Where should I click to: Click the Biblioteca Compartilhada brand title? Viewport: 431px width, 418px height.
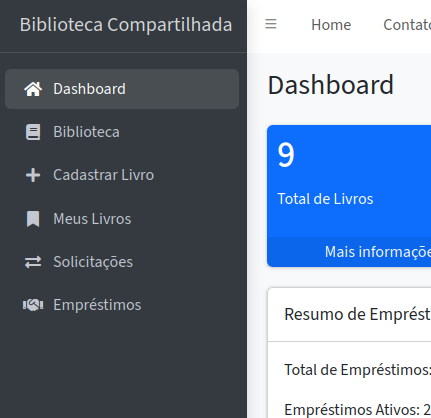point(126,25)
